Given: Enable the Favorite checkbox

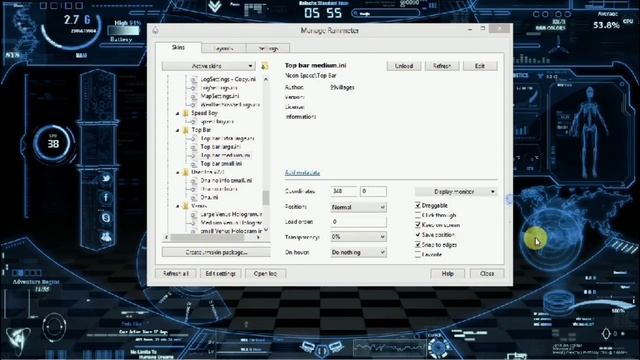Looking at the screenshot, I should [418, 254].
